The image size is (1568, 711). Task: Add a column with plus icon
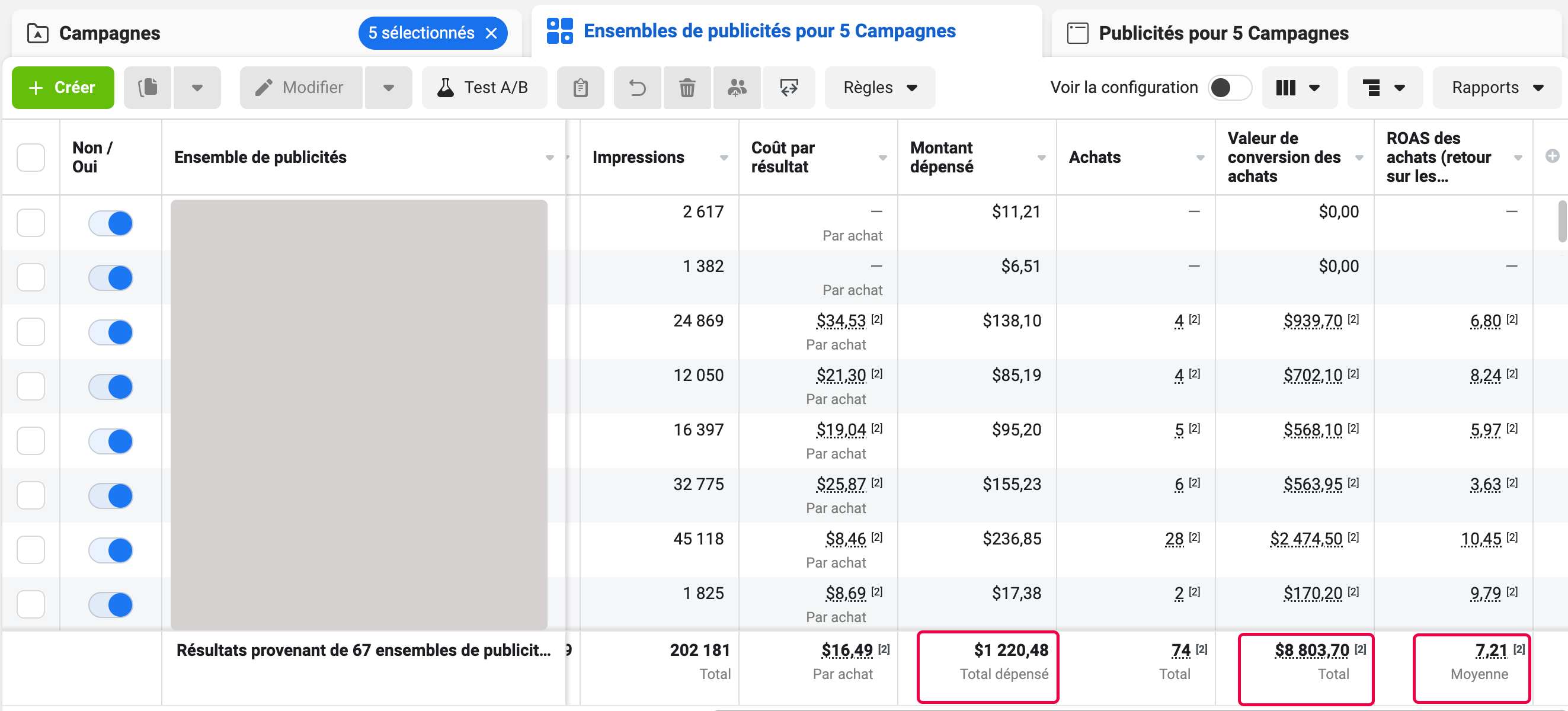tap(1552, 156)
